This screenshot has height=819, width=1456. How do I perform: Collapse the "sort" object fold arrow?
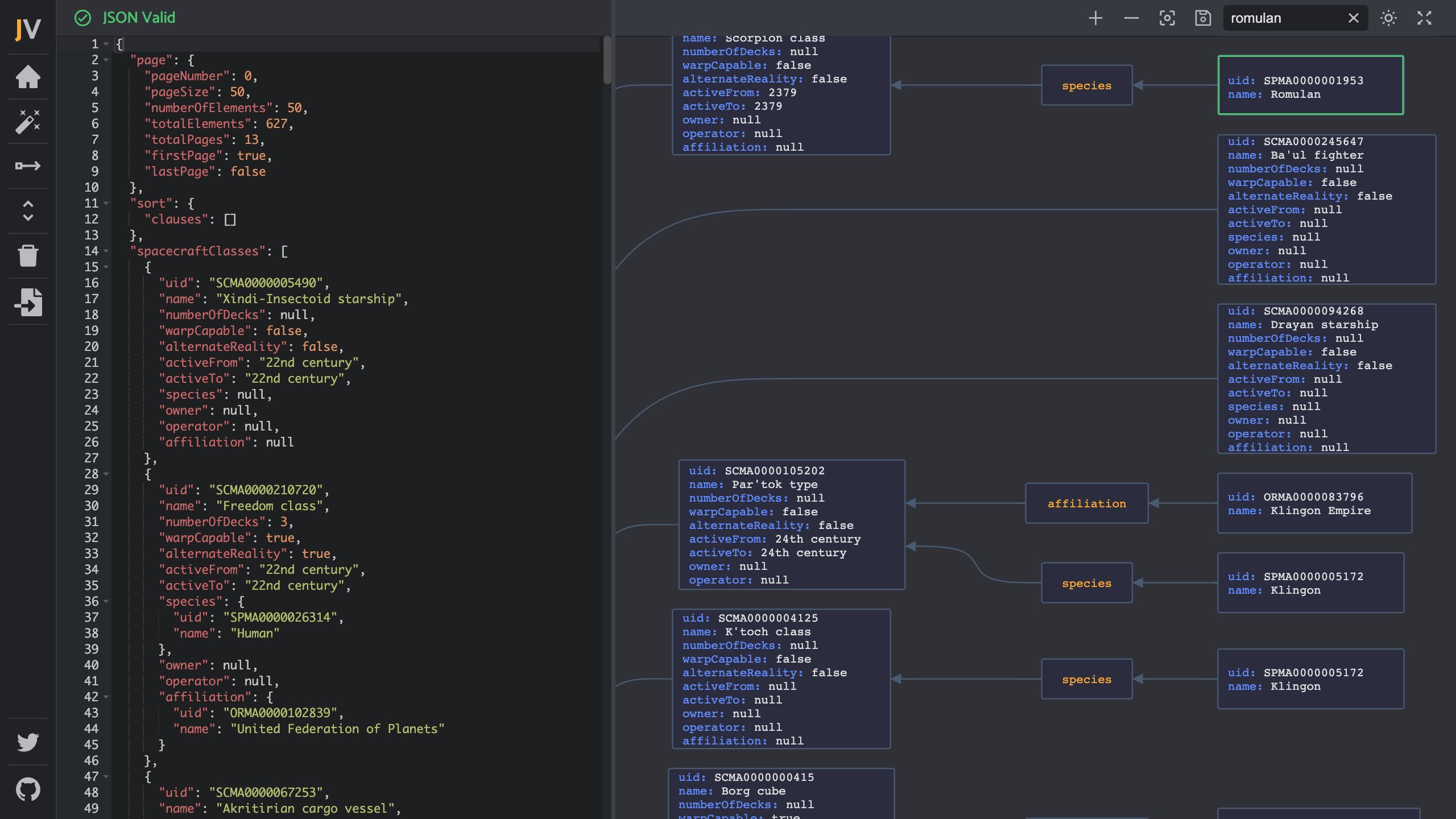pyautogui.click(x=106, y=204)
